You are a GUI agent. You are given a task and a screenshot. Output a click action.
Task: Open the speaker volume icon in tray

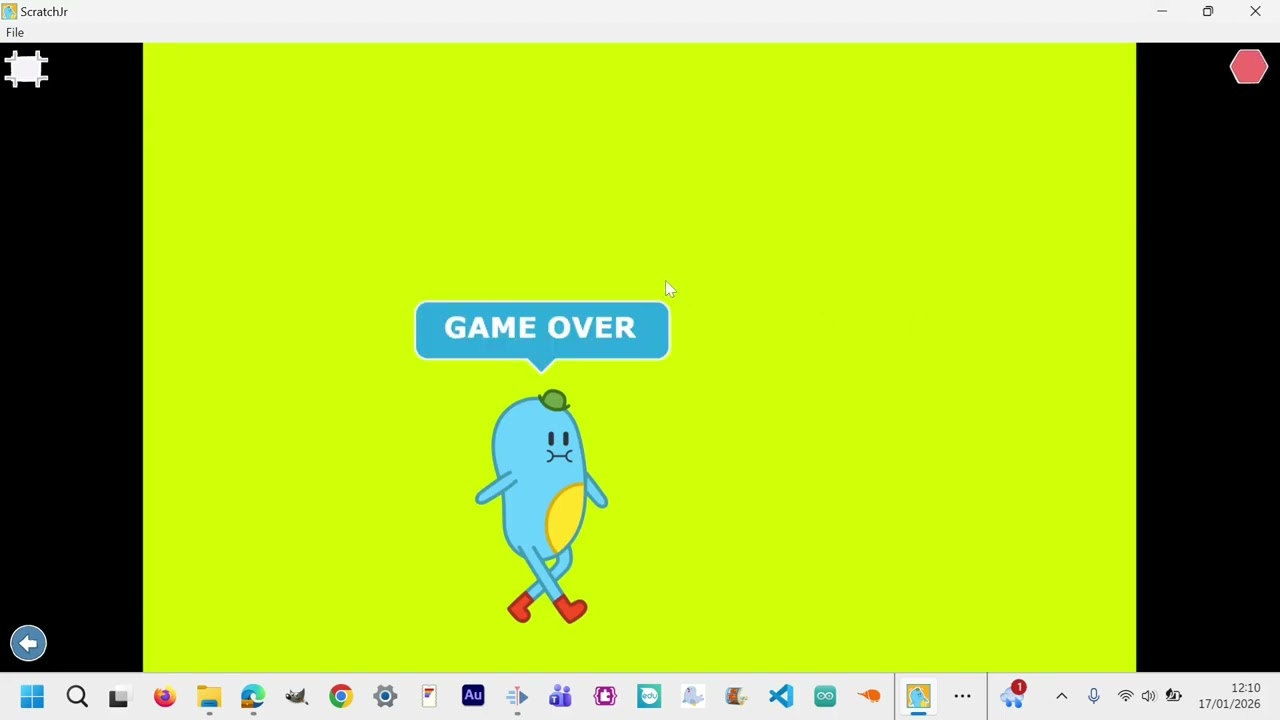click(1149, 696)
